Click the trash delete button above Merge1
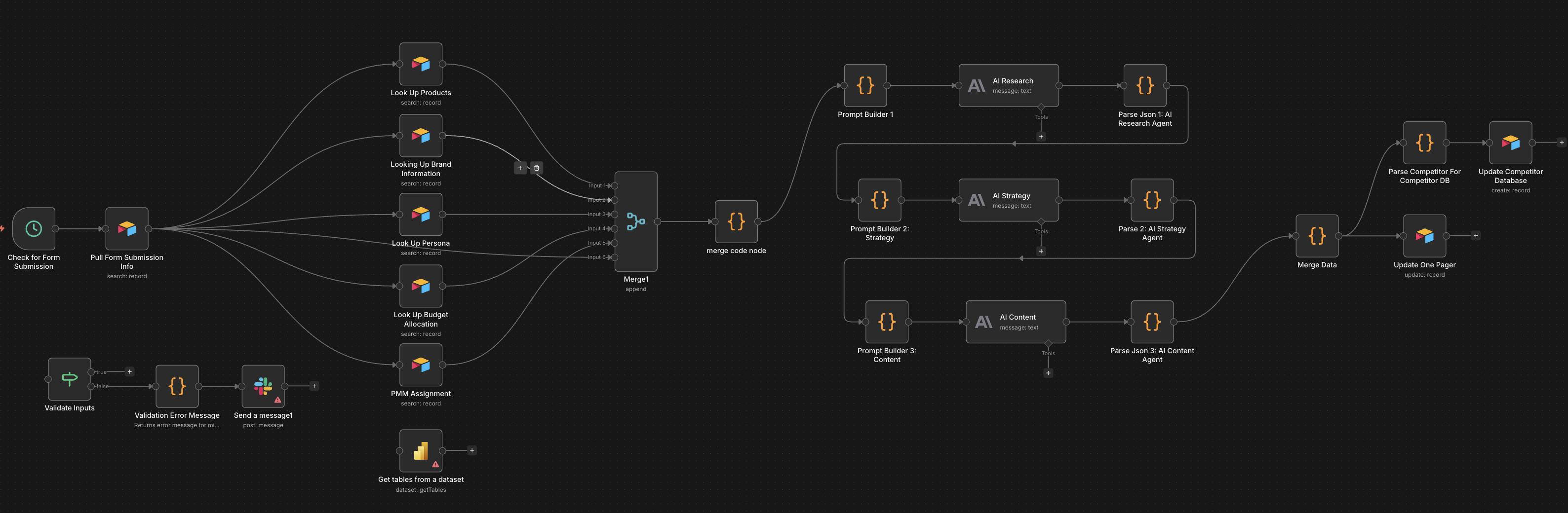This screenshot has height=513, width=1568. click(536, 168)
